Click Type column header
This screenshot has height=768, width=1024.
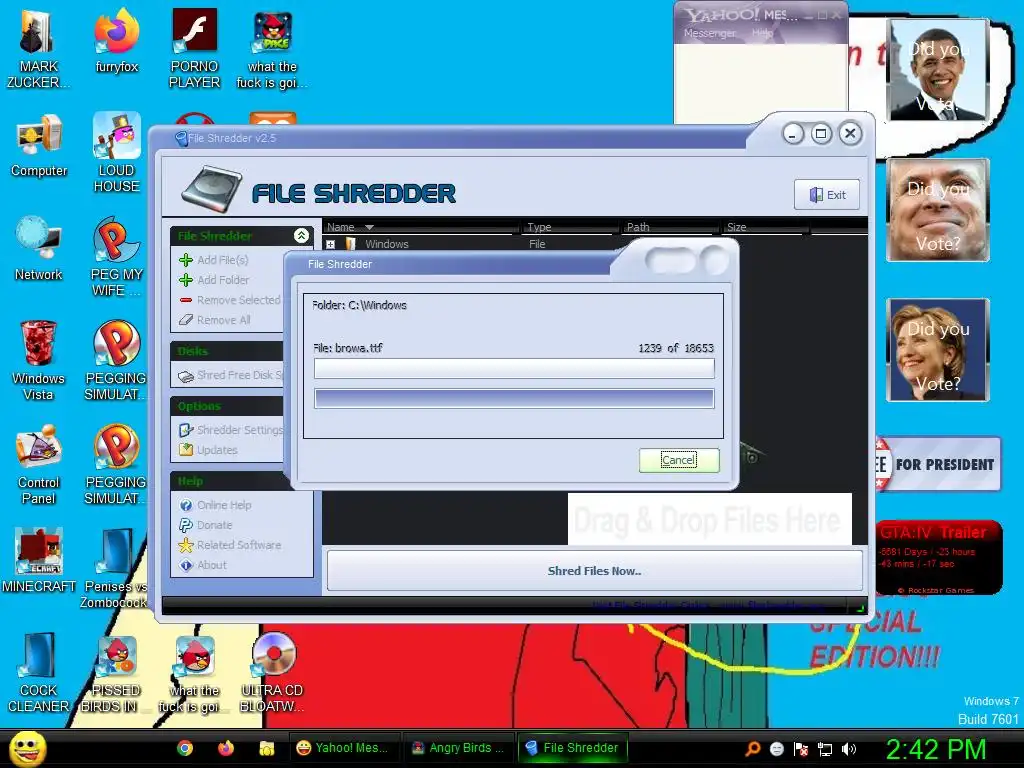(x=570, y=227)
